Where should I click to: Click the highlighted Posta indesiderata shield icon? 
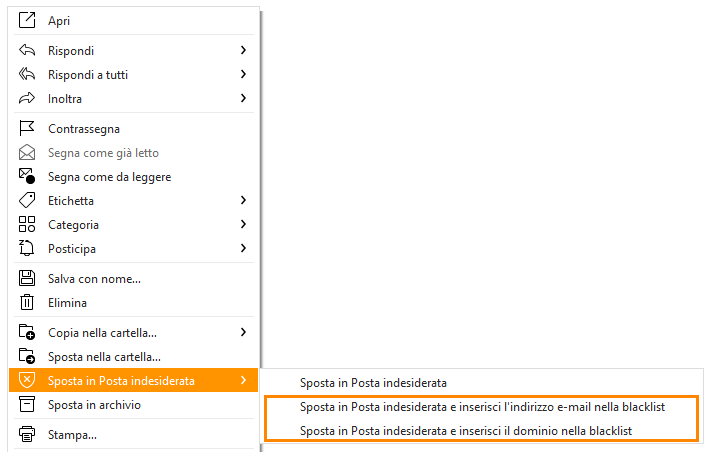[x=27, y=380]
